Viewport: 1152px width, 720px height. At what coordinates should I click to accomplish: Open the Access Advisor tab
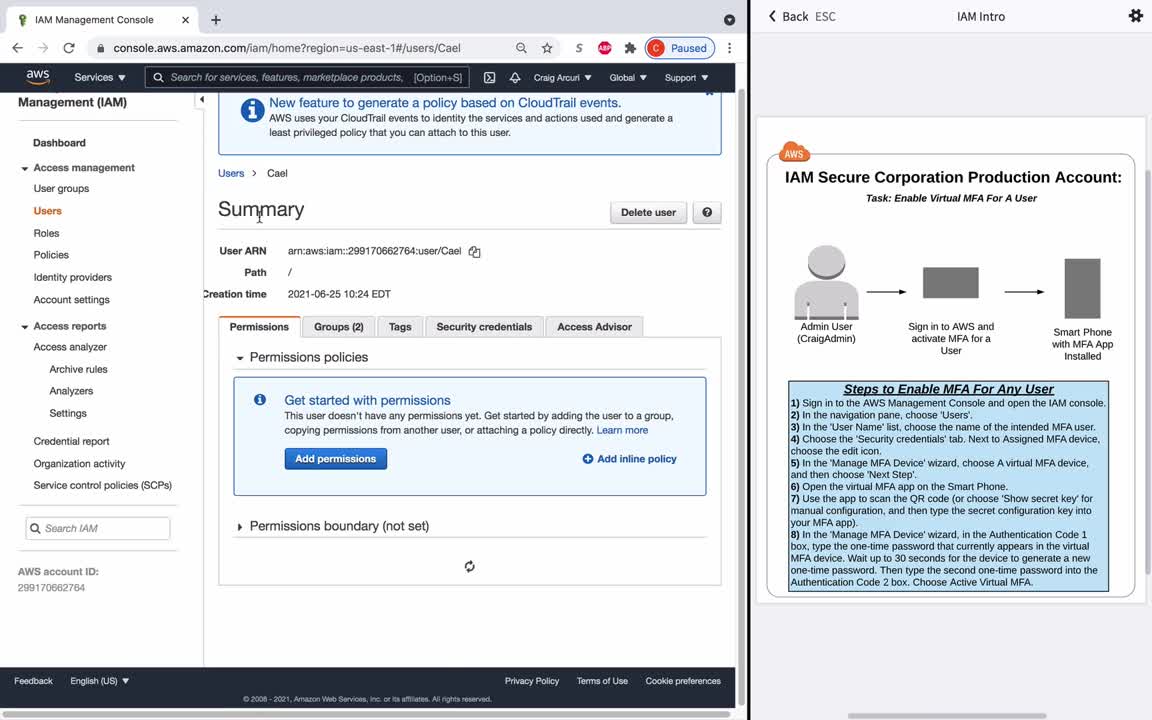pos(594,327)
